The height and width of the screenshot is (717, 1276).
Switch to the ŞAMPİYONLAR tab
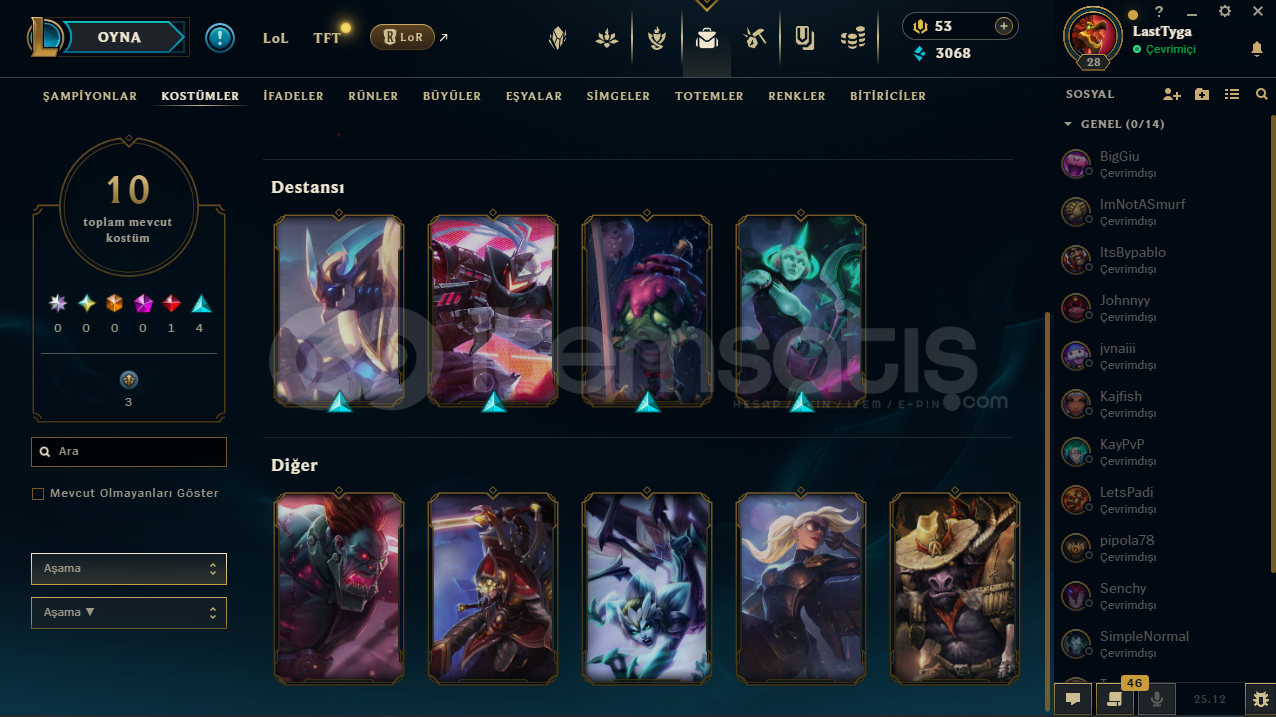[x=90, y=96]
